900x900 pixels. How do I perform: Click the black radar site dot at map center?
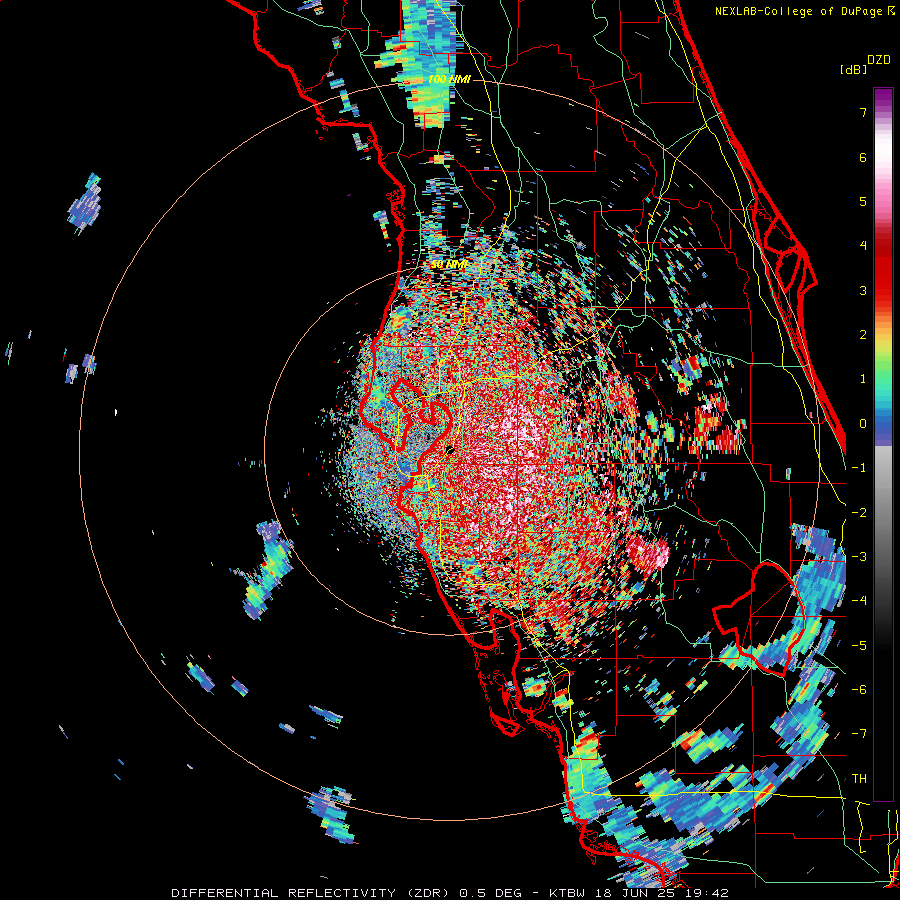pyautogui.click(x=451, y=449)
